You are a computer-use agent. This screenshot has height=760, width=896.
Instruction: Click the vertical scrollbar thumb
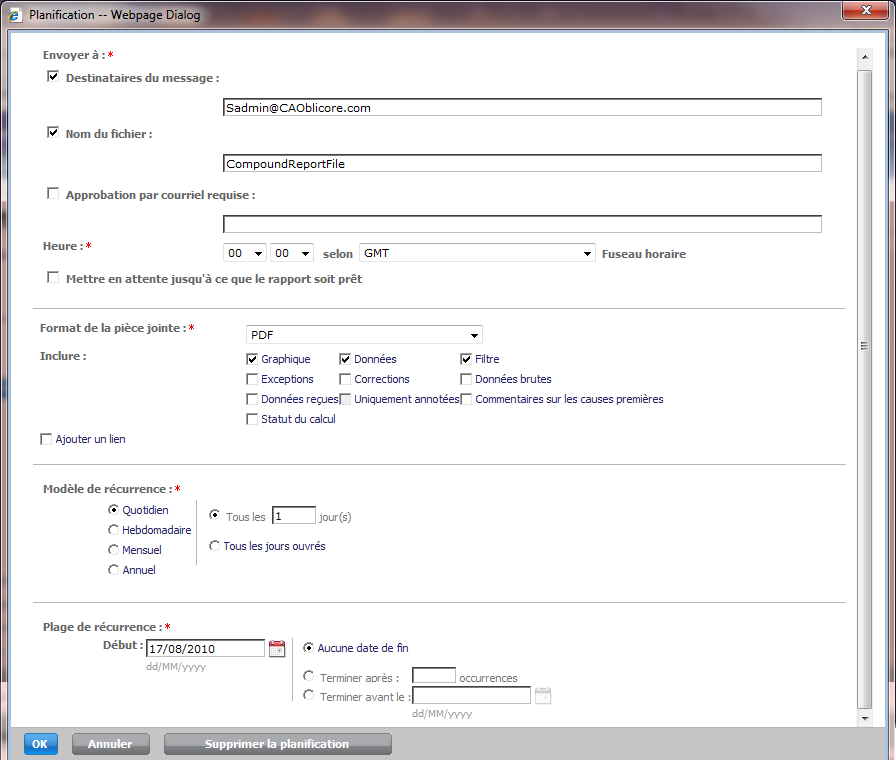click(865, 389)
